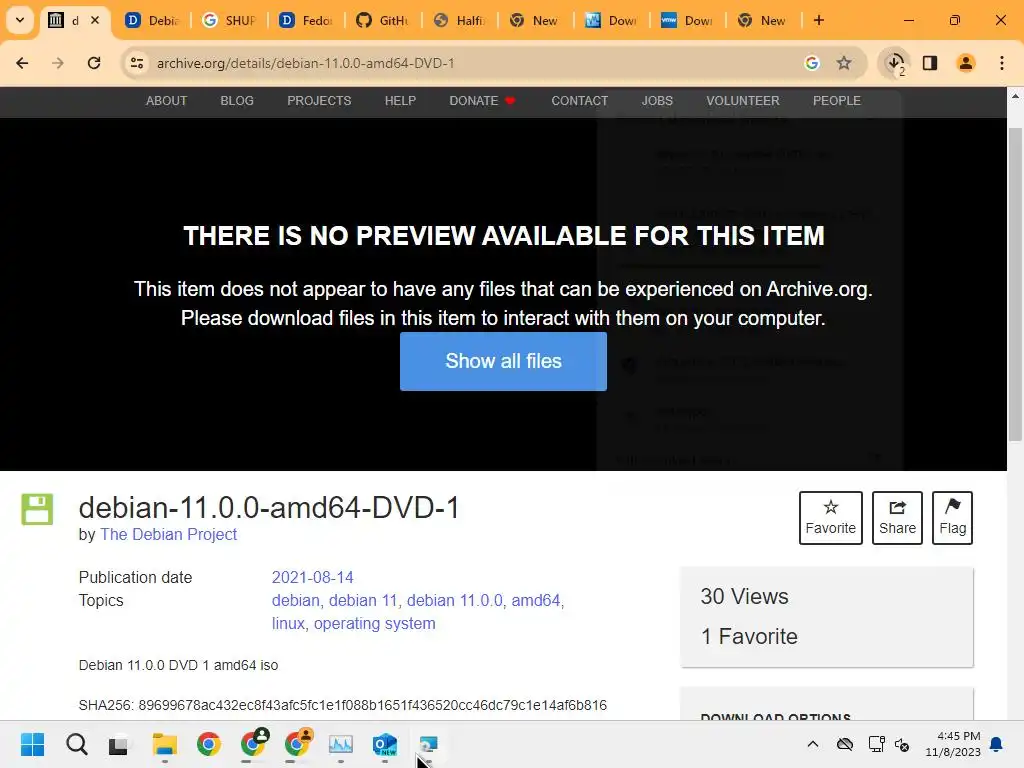This screenshot has height=768, width=1024.
Task: Open the 'debian 11' topic link
Action: (362, 600)
